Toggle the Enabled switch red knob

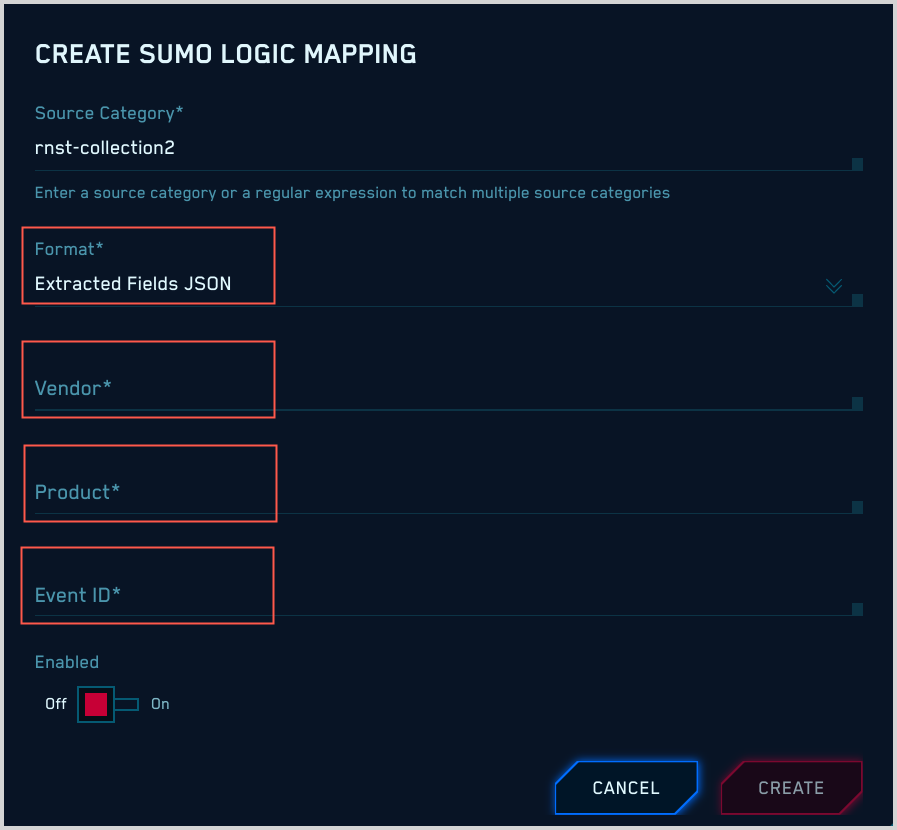(96, 704)
